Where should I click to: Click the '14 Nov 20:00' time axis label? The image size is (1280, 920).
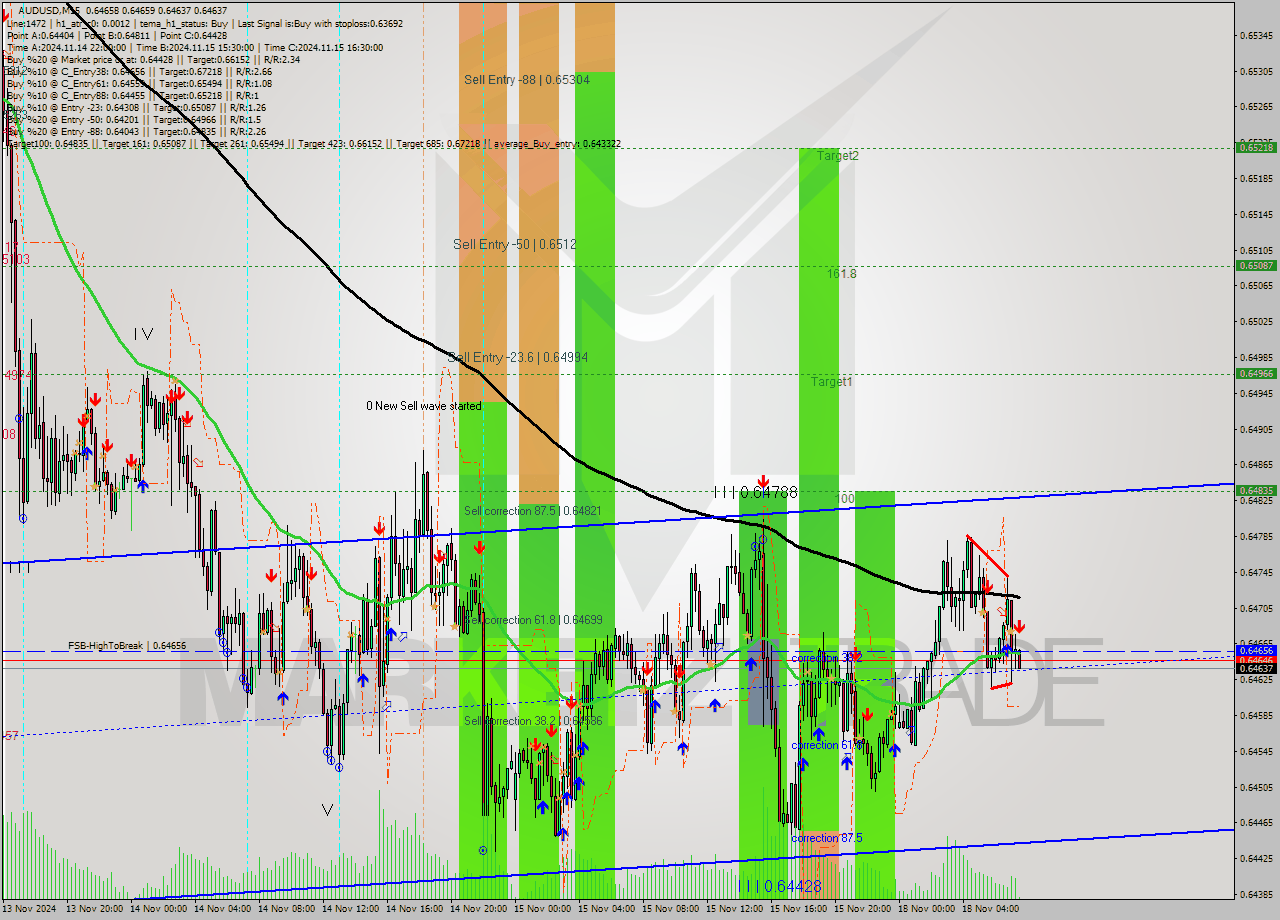pos(480,909)
